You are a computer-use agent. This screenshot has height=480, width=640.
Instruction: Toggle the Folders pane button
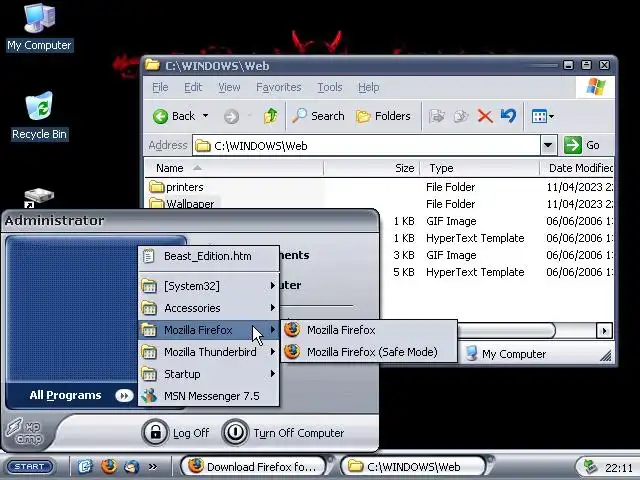(383, 116)
